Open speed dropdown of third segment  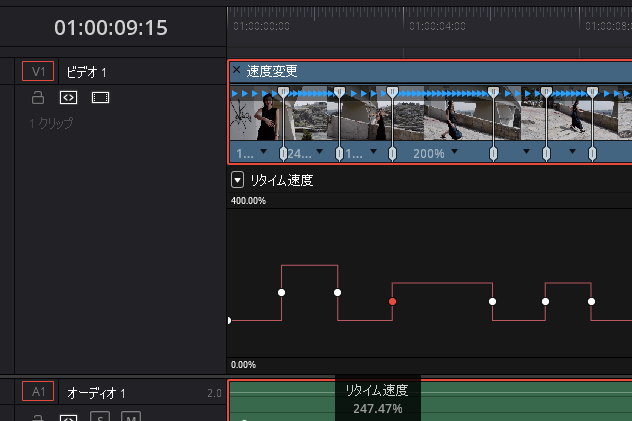(x=373, y=151)
